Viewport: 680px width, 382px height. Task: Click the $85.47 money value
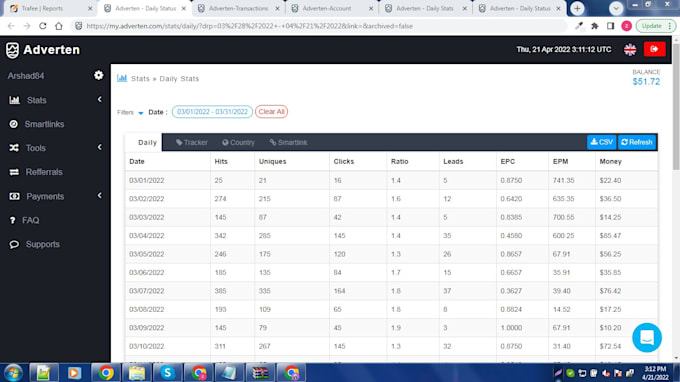[x=610, y=236]
